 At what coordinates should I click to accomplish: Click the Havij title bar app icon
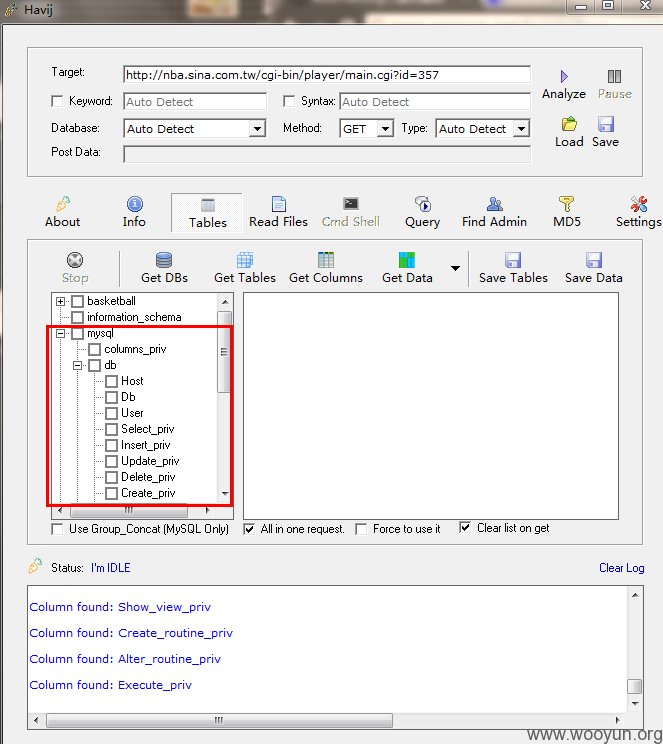11,9
